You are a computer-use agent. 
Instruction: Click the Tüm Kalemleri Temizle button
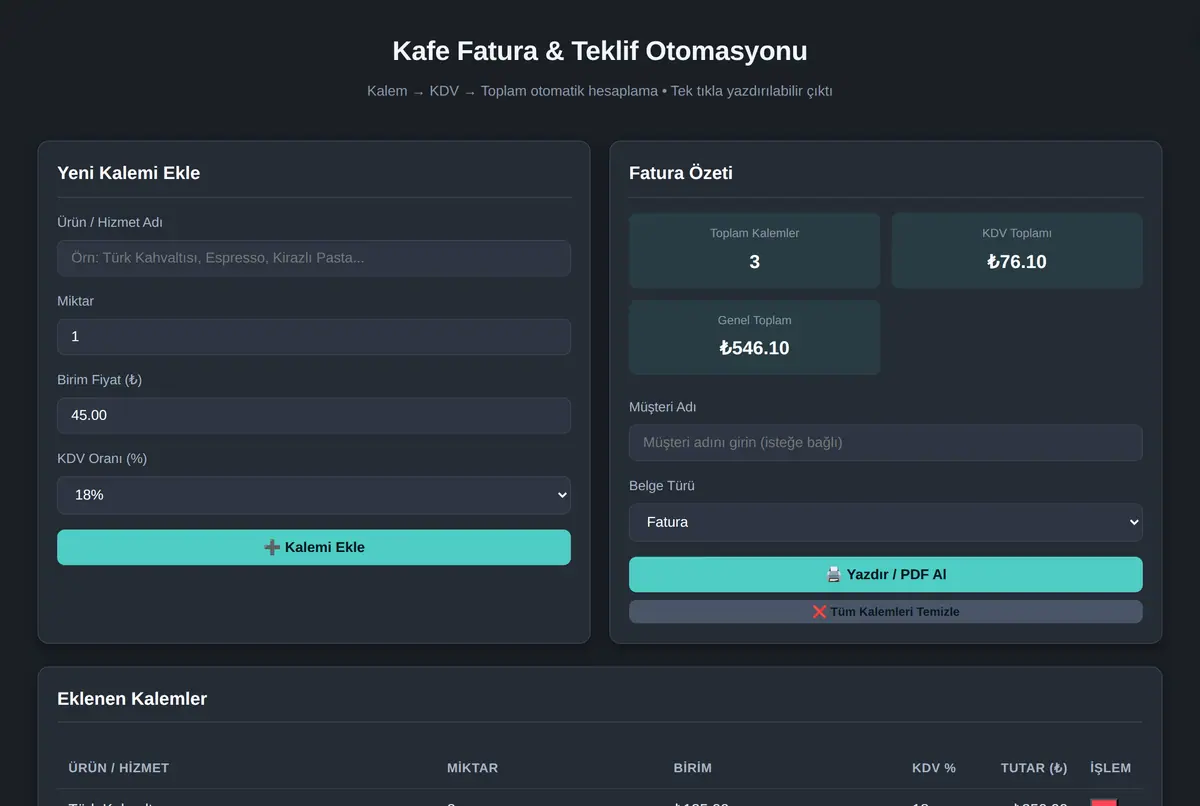(x=885, y=611)
